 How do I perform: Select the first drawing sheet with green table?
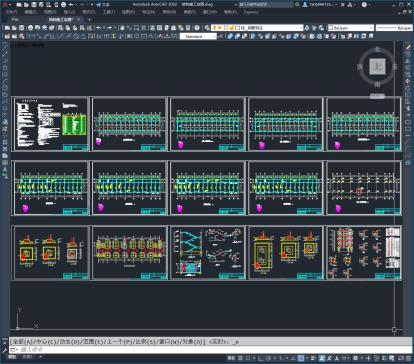51,124
